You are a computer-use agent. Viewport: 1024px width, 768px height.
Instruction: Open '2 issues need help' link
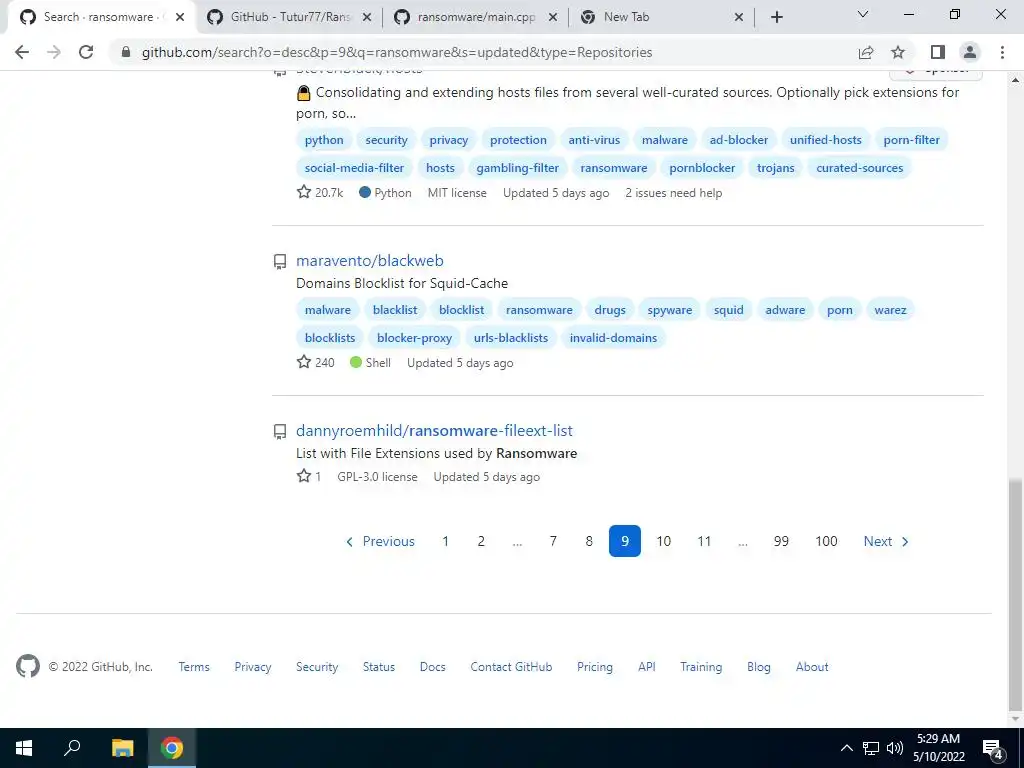pos(674,193)
